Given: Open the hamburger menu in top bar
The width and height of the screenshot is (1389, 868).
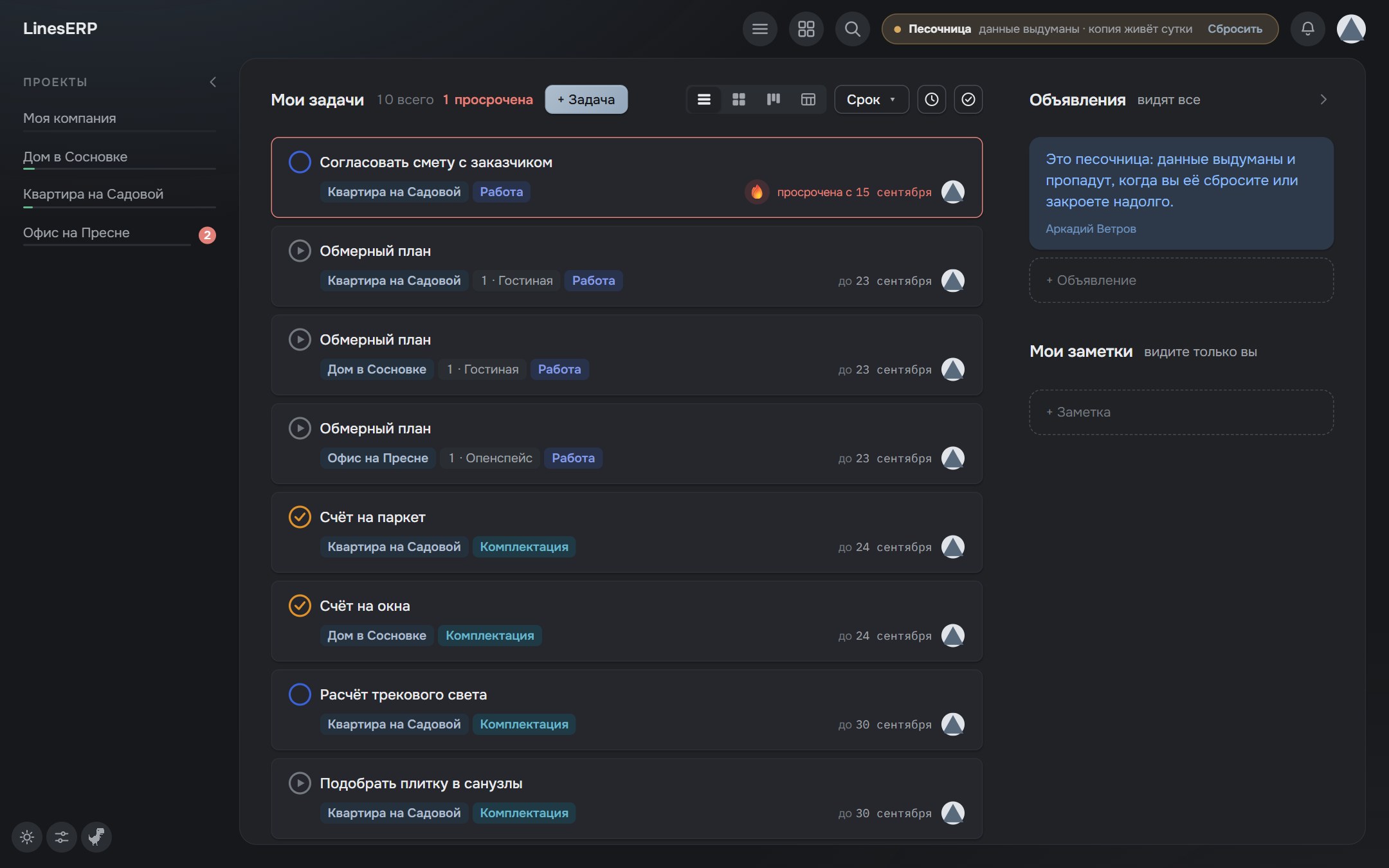Looking at the screenshot, I should [x=759, y=29].
